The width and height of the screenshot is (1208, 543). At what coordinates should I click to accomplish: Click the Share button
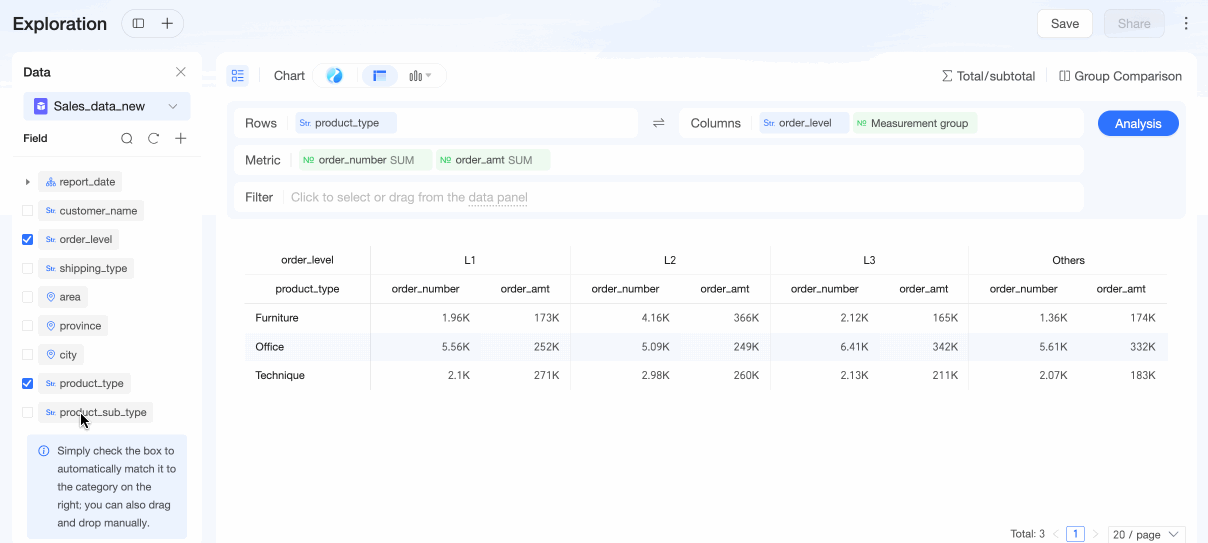coord(1134,23)
